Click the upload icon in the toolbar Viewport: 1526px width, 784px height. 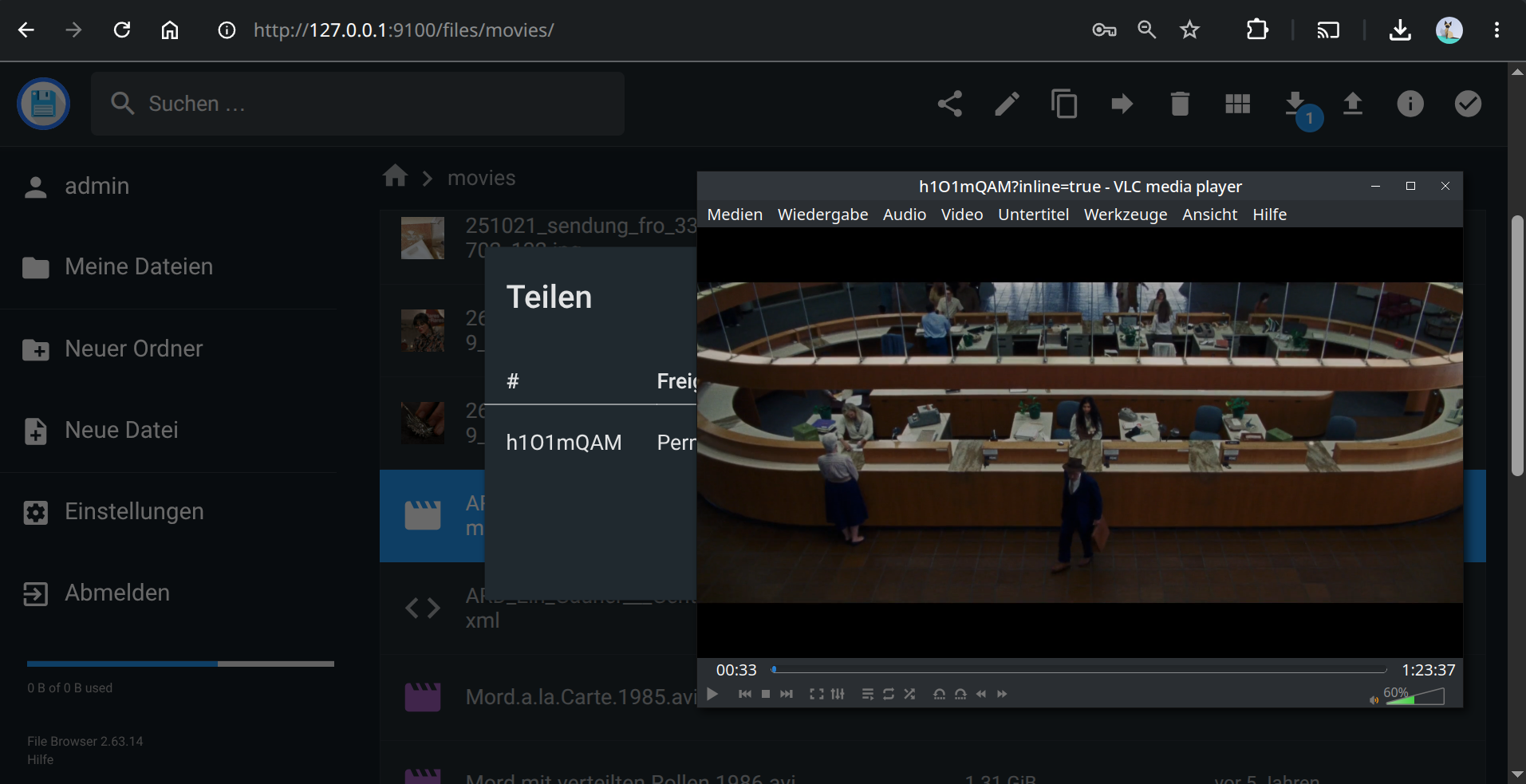[1353, 104]
